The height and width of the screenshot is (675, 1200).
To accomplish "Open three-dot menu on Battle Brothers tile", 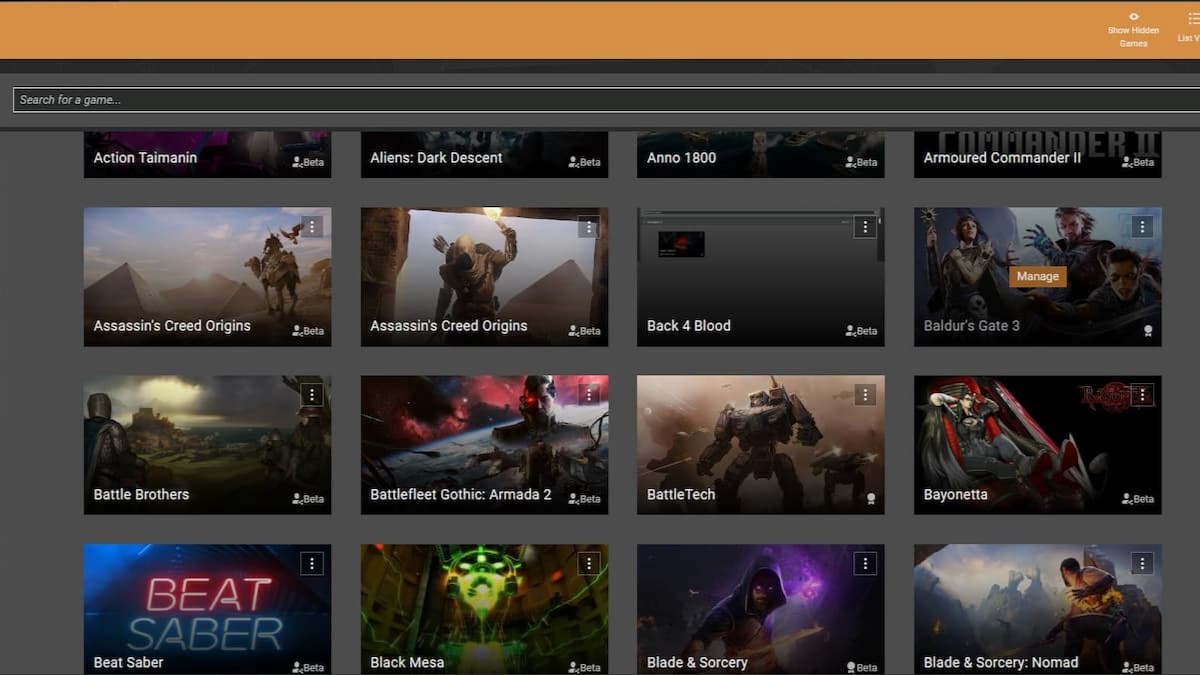I will (x=312, y=395).
